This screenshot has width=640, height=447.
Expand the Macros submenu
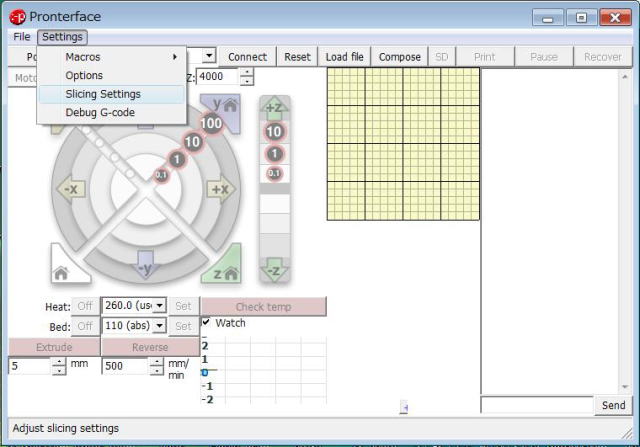[111, 57]
